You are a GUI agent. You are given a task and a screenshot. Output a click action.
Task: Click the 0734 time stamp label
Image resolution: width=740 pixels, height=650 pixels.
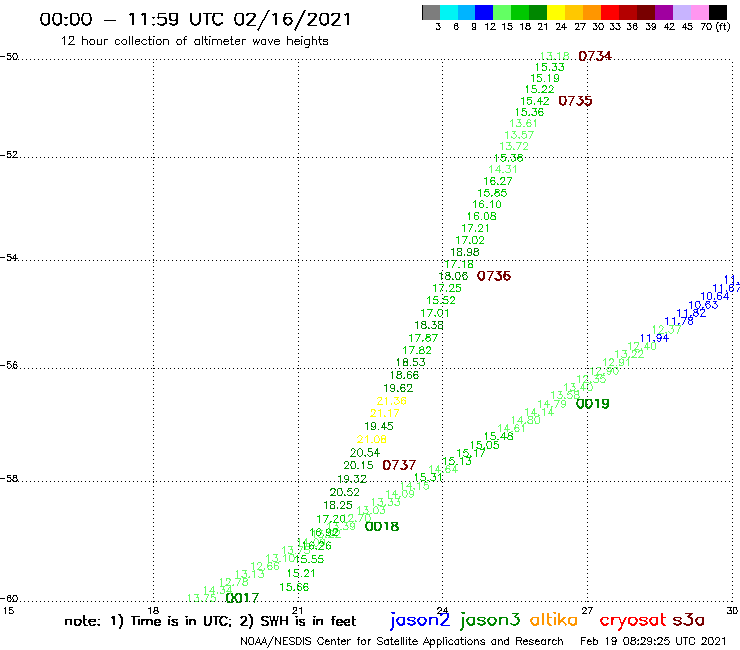click(595, 56)
